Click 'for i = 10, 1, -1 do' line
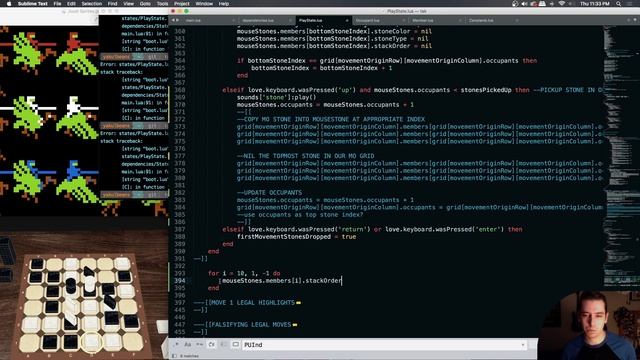Viewport: 640px width, 360px height. click(244, 273)
